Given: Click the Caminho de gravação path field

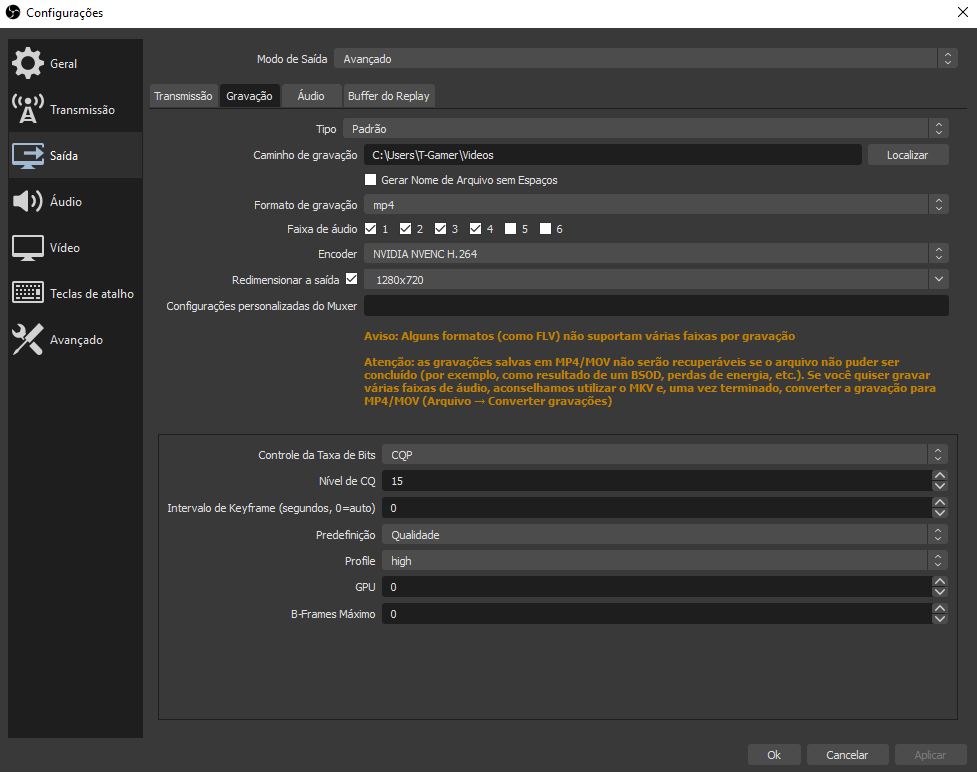Looking at the screenshot, I should pyautogui.click(x=612, y=155).
